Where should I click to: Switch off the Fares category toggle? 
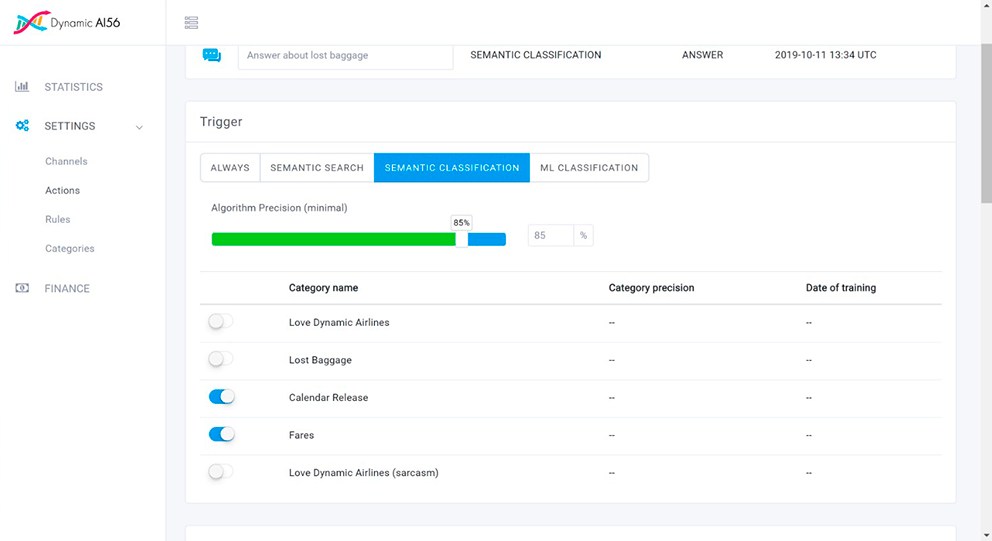221,434
